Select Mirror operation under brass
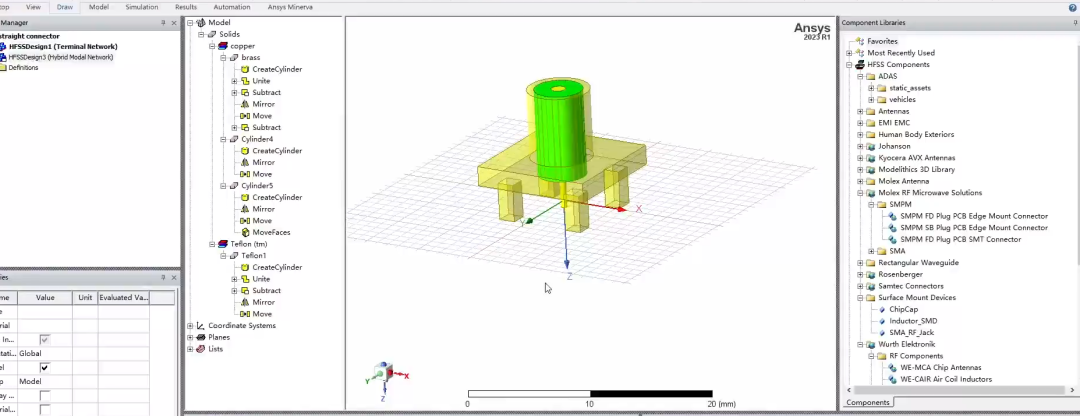Viewport: 1080px width, 416px height. pyautogui.click(x=263, y=104)
